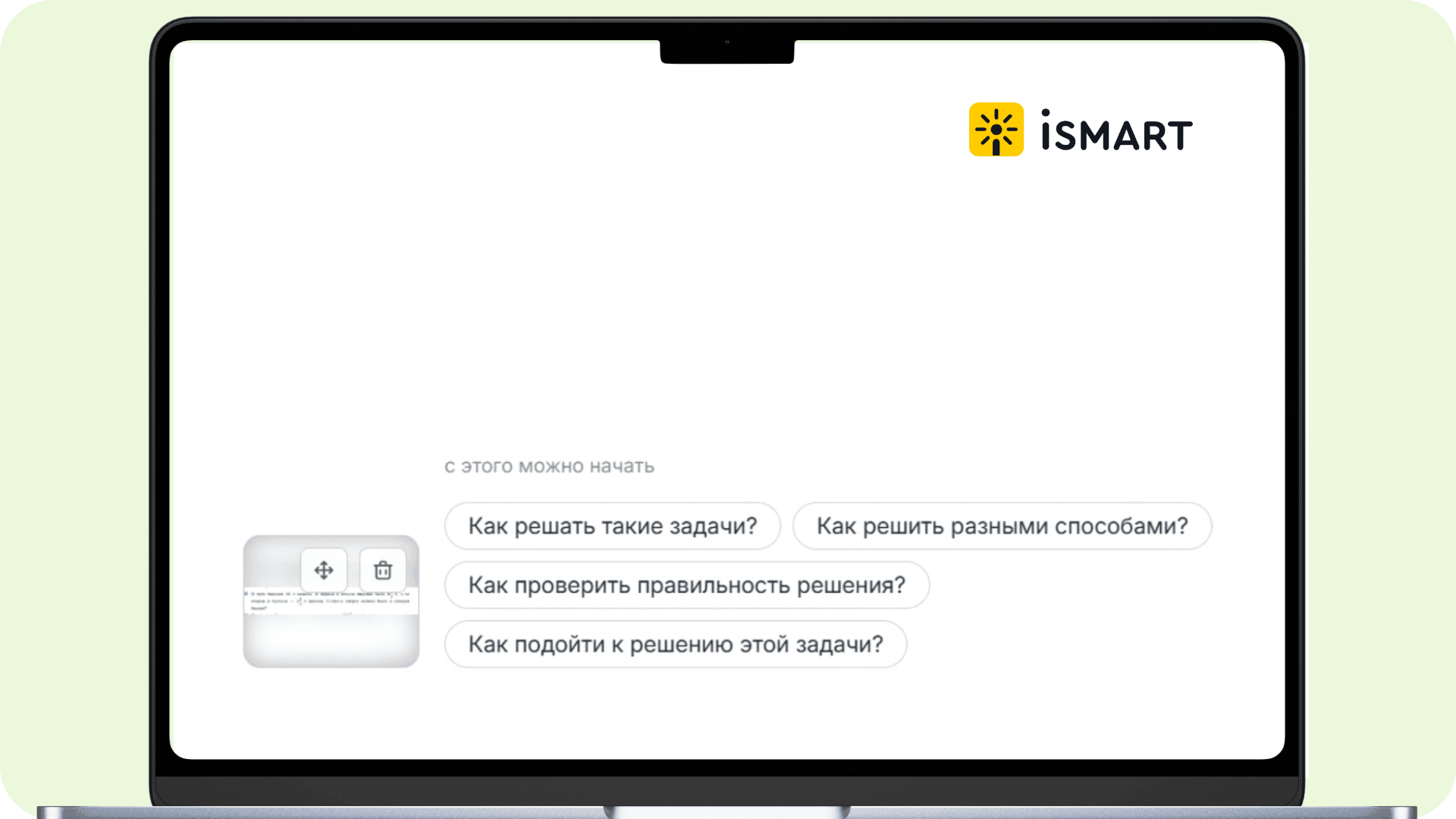Viewport: 1456px width, 819px height.
Task: Delete the attached image with trash icon
Action: 383,570
